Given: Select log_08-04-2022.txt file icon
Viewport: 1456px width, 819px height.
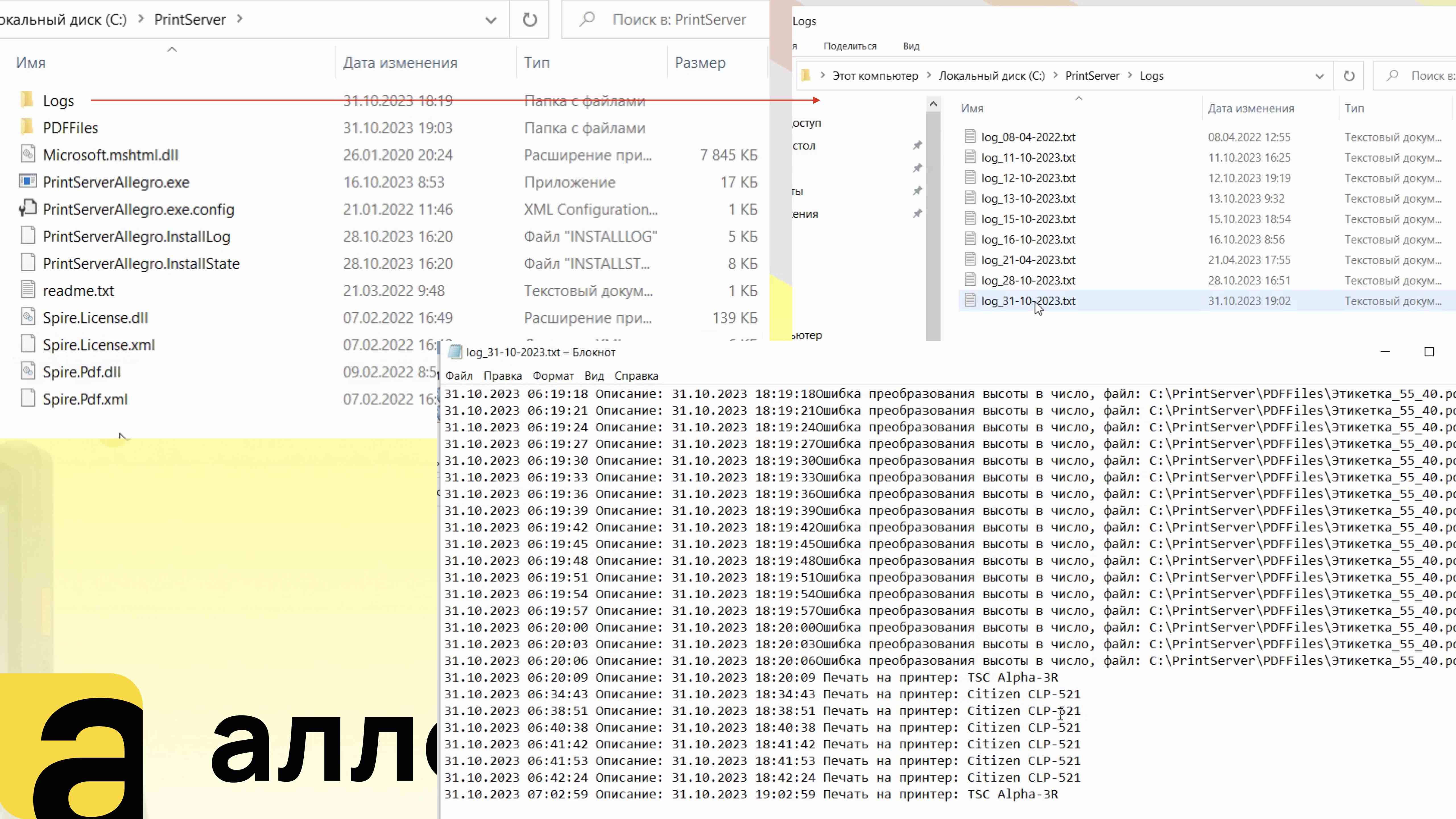Looking at the screenshot, I should pos(970,136).
